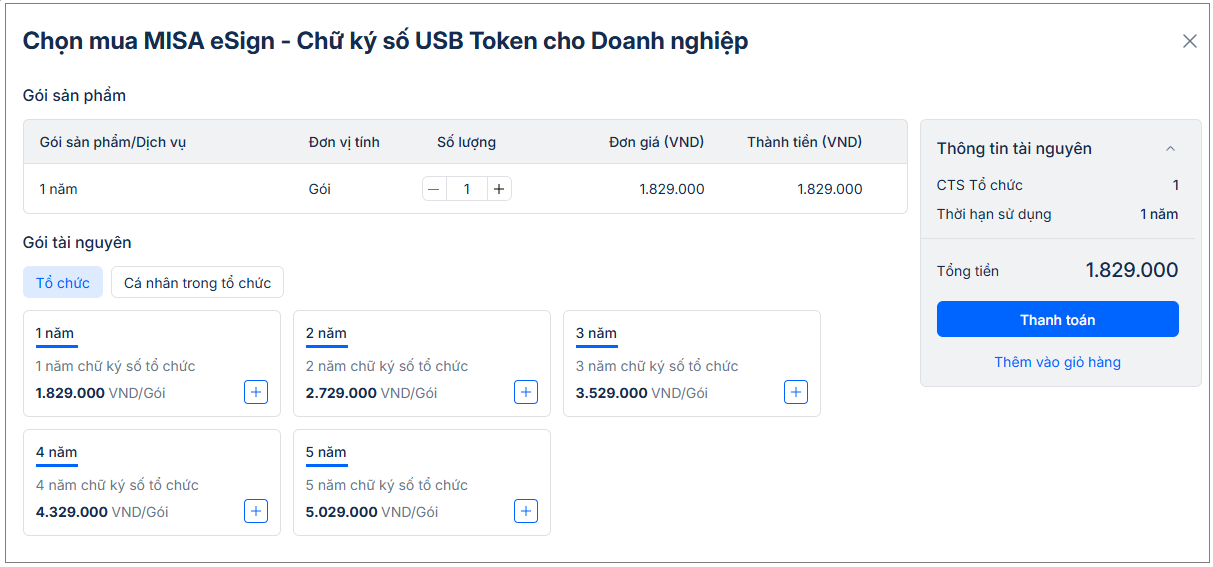Add the 3 năm package with plus icon
This screenshot has height=567, width=1213.
(796, 392)
